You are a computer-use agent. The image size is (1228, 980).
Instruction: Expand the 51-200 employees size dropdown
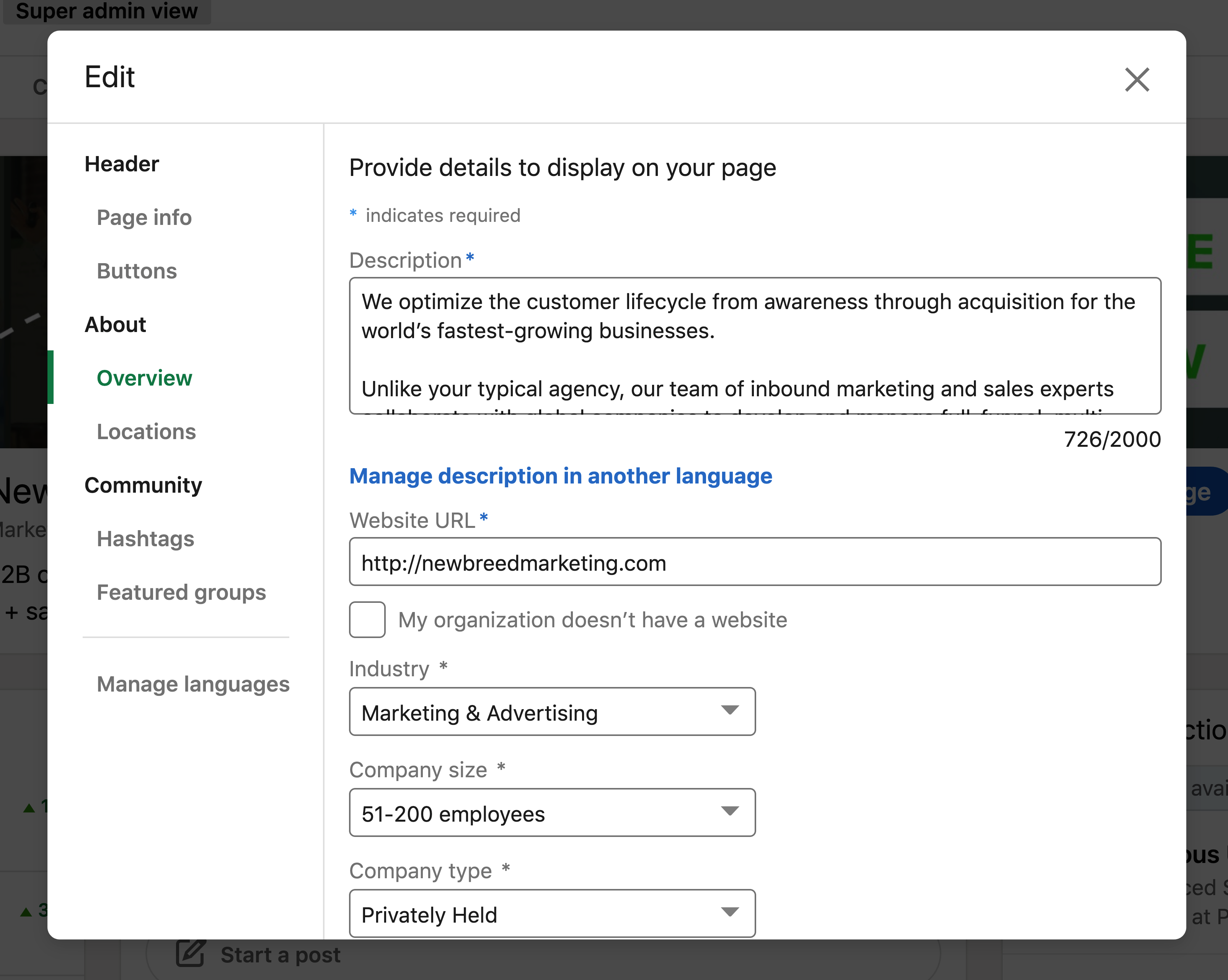[x=551, y=812]
